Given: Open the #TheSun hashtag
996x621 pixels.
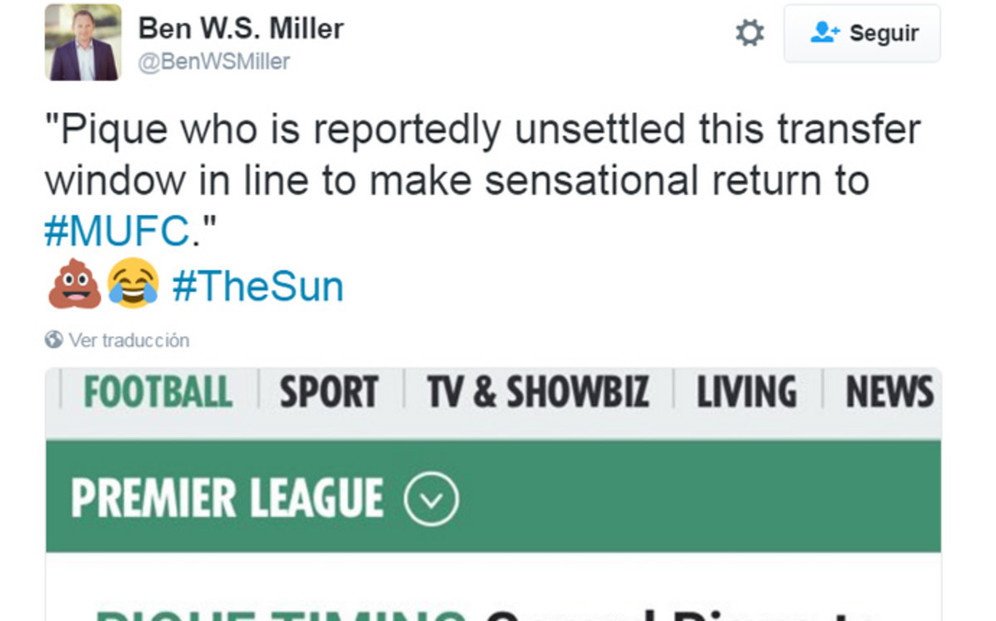Looking at the screenshot, I should click(257, 287).
